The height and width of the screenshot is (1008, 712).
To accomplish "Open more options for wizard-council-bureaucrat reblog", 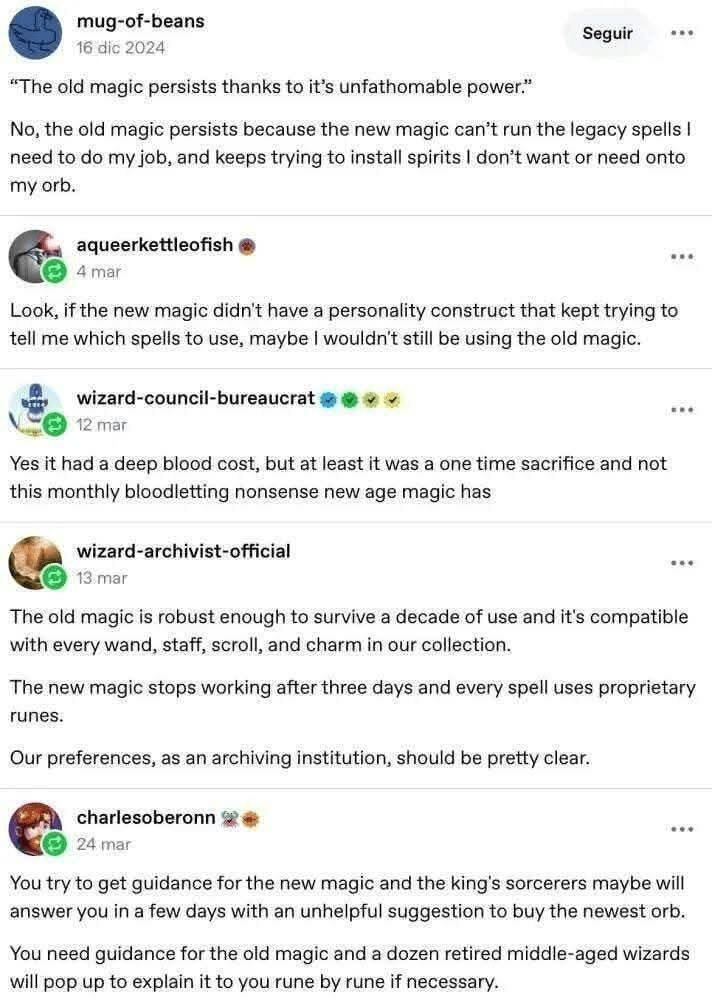I will click(x=682, y=410).
